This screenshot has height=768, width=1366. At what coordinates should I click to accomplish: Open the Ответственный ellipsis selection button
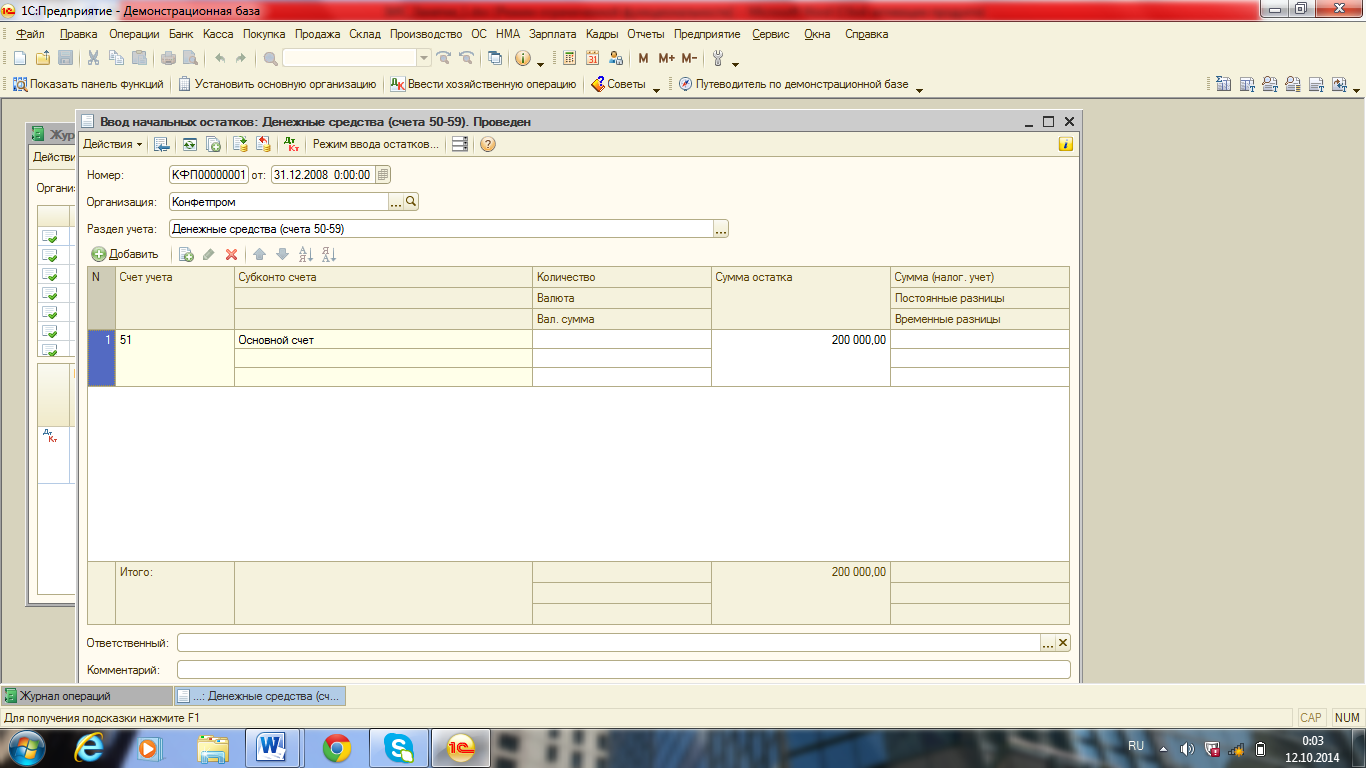[x=1048, y=643]
